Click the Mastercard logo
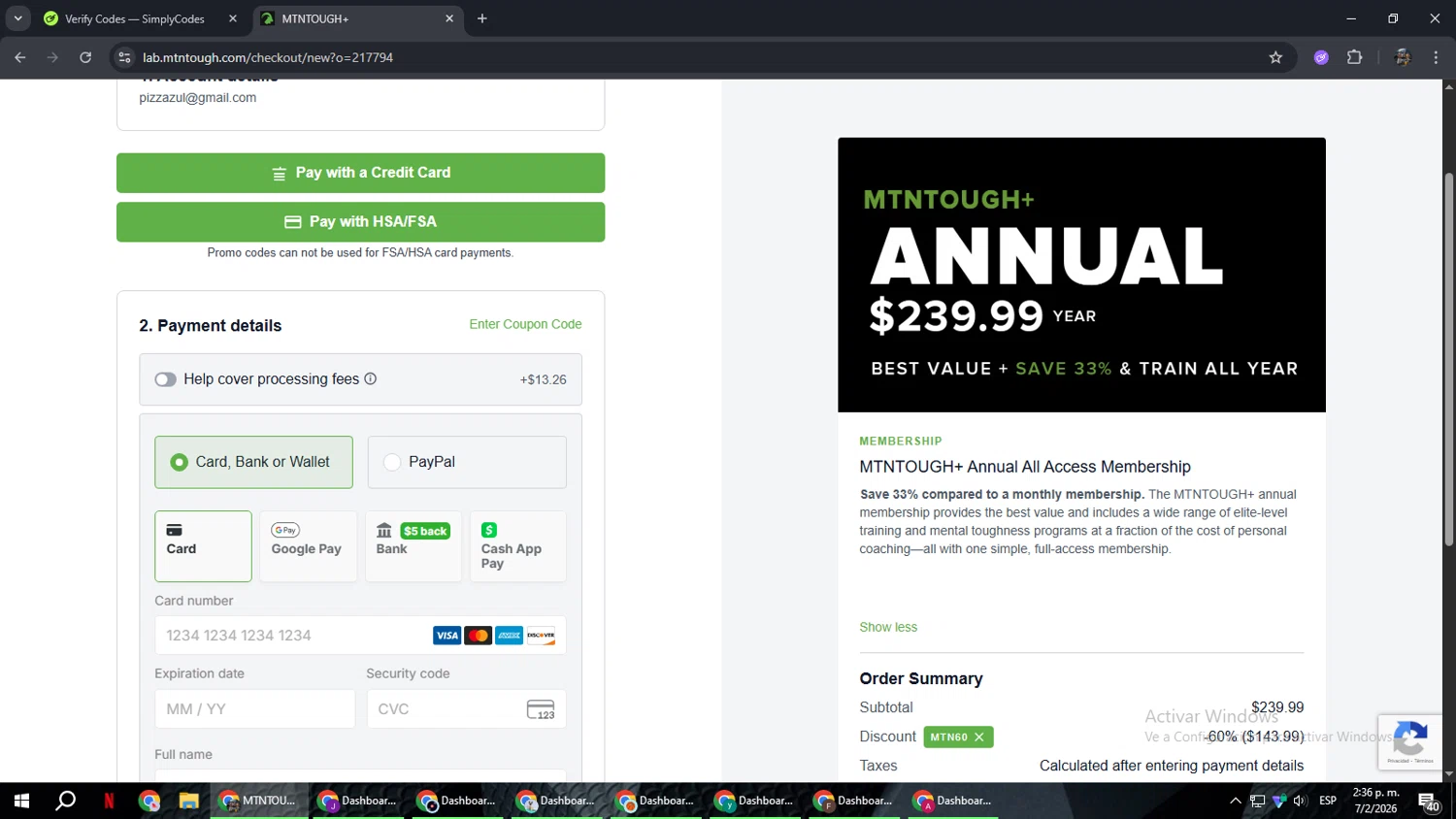The width and height of the screenshot is (1456, 819). point(478,636)
